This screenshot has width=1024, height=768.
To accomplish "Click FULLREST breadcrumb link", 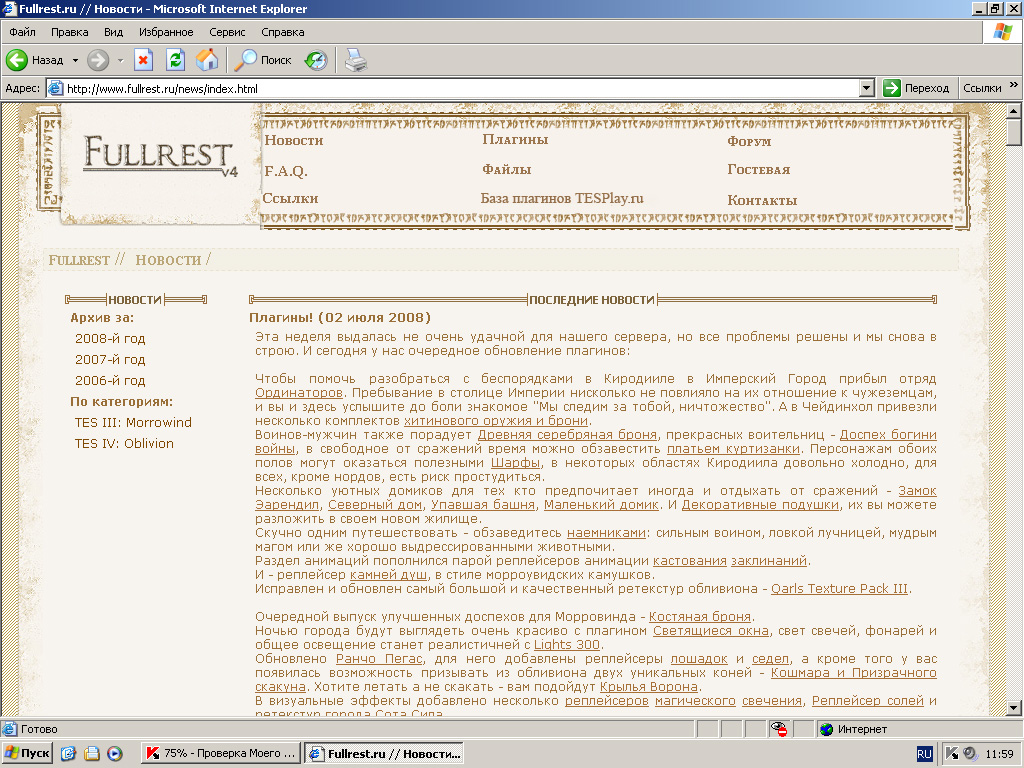I will coord(79,260).
